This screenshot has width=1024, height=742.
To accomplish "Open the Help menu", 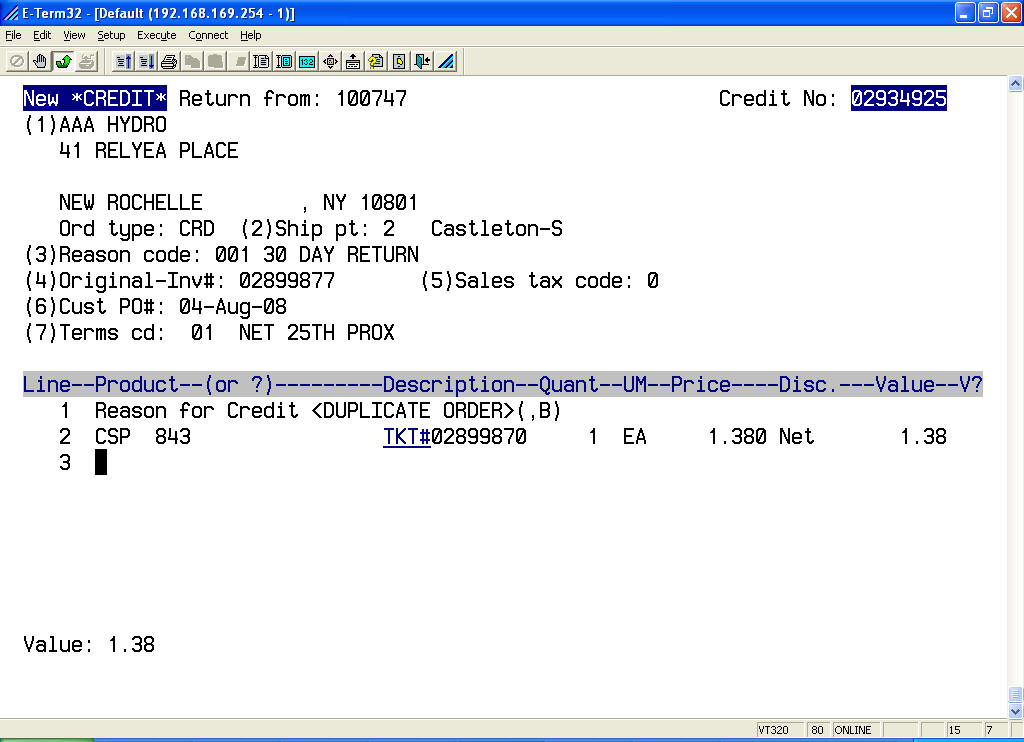I will coord(250,35).
